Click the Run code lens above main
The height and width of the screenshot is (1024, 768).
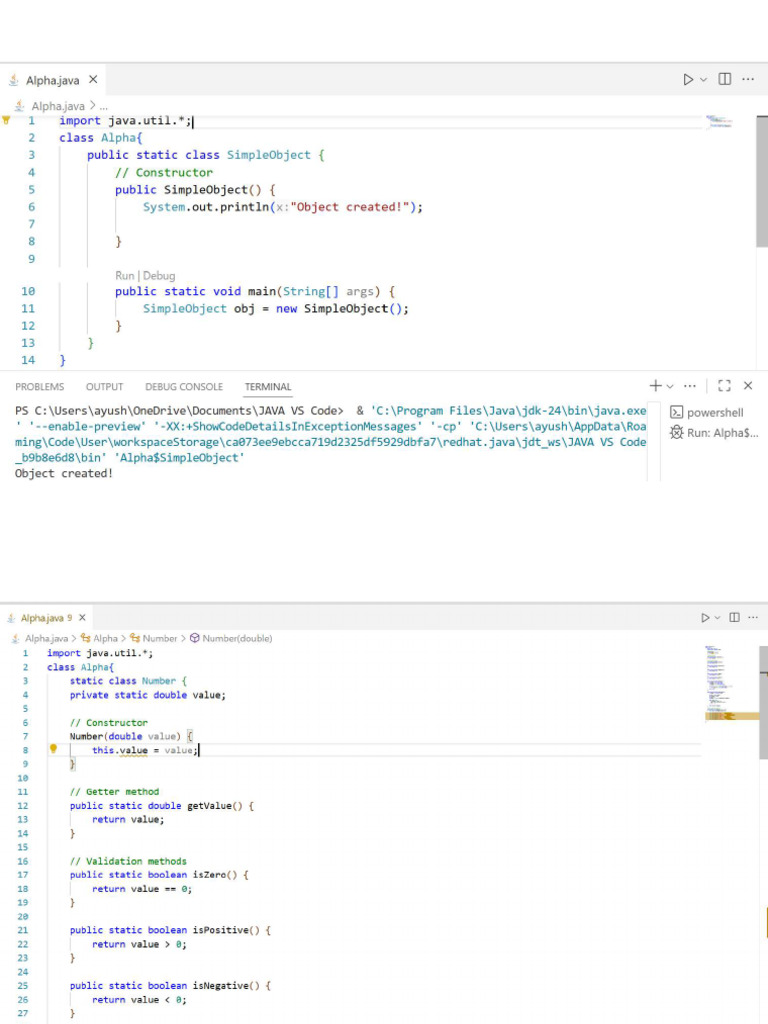pos(125,275)
